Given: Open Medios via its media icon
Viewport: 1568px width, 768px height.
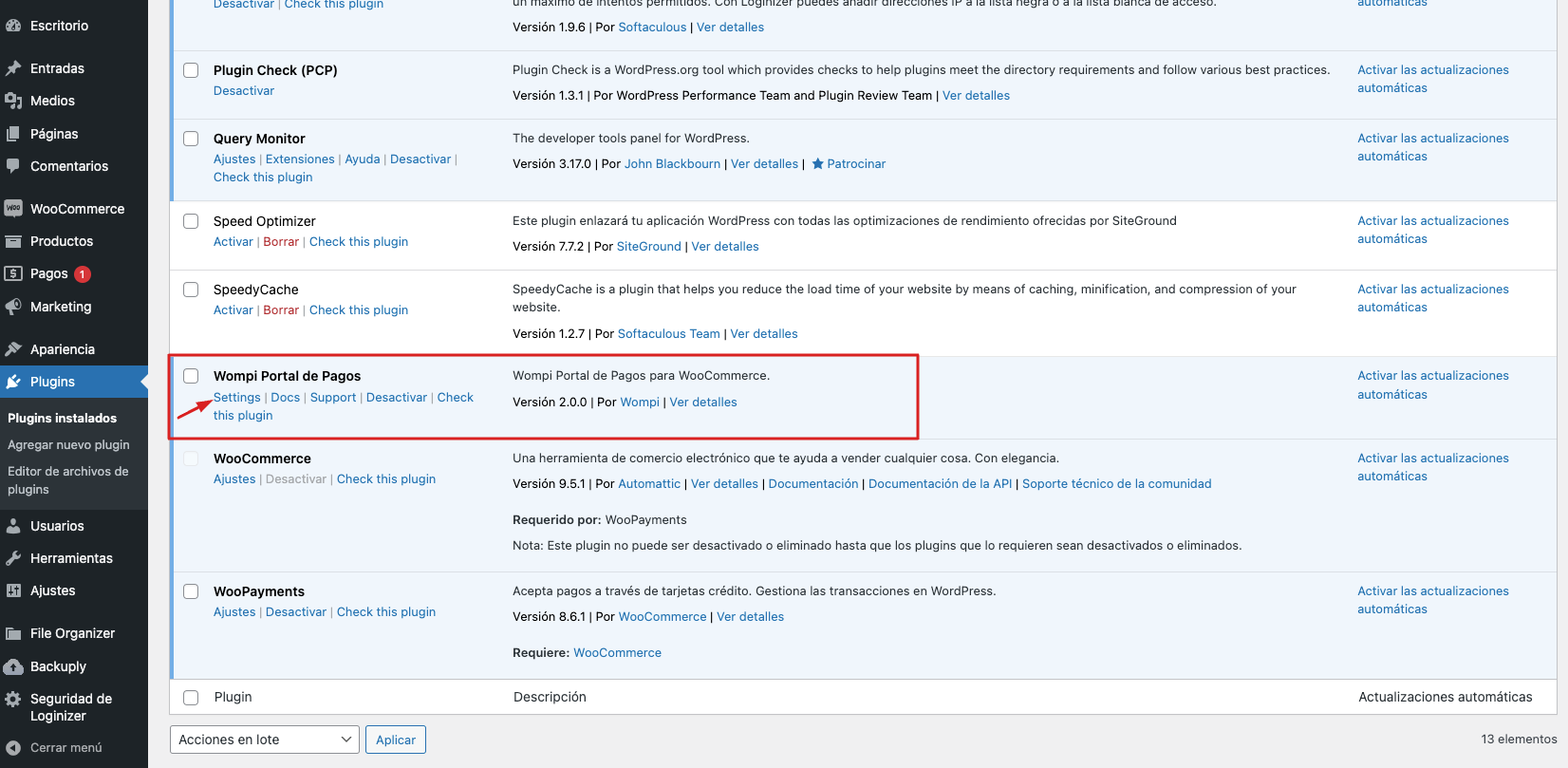Looking at the screenshot, I should pyautogui.click(x=13, y=101).
